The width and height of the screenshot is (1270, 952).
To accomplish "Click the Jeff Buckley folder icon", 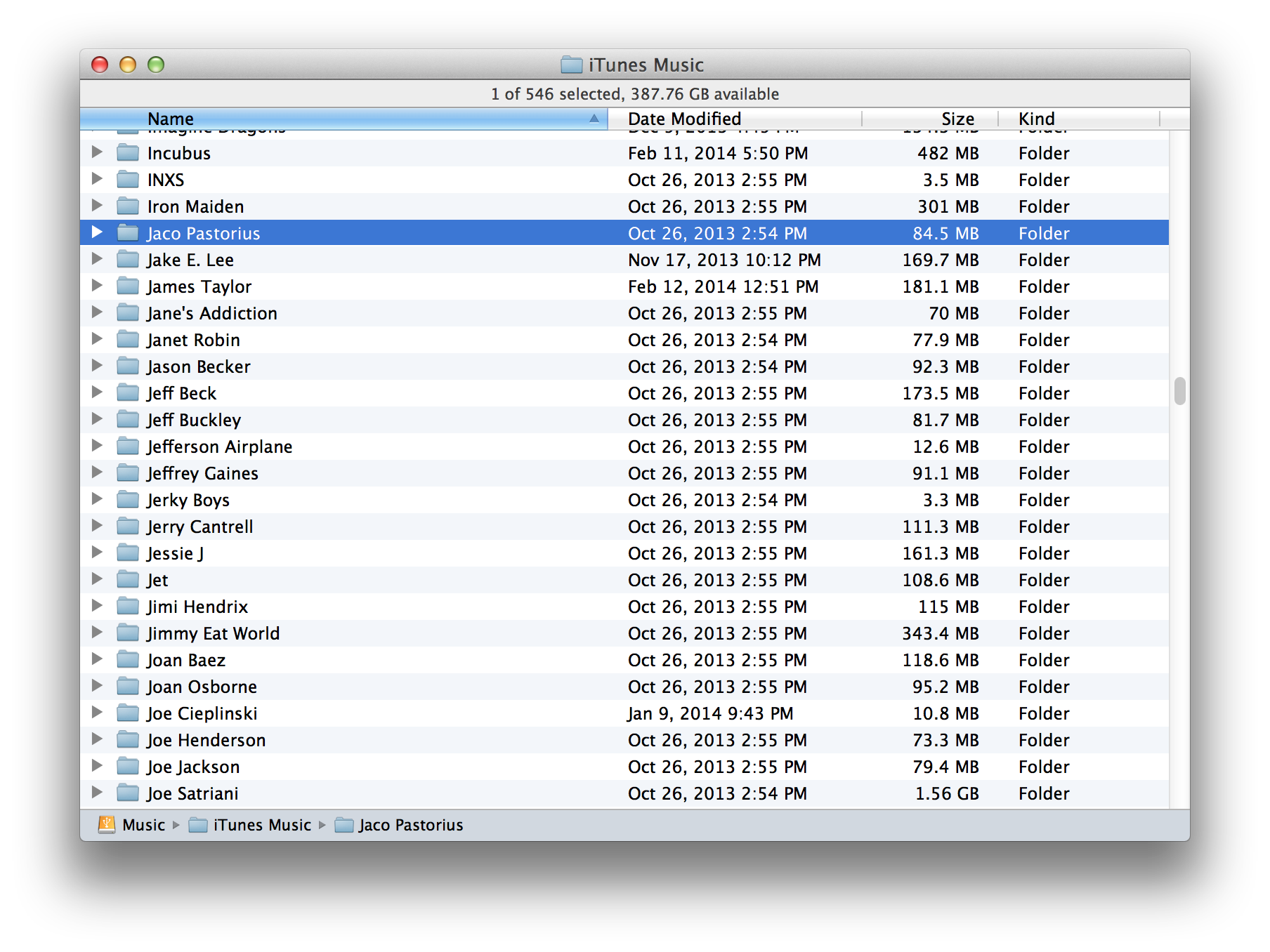I will coord(128,419).
